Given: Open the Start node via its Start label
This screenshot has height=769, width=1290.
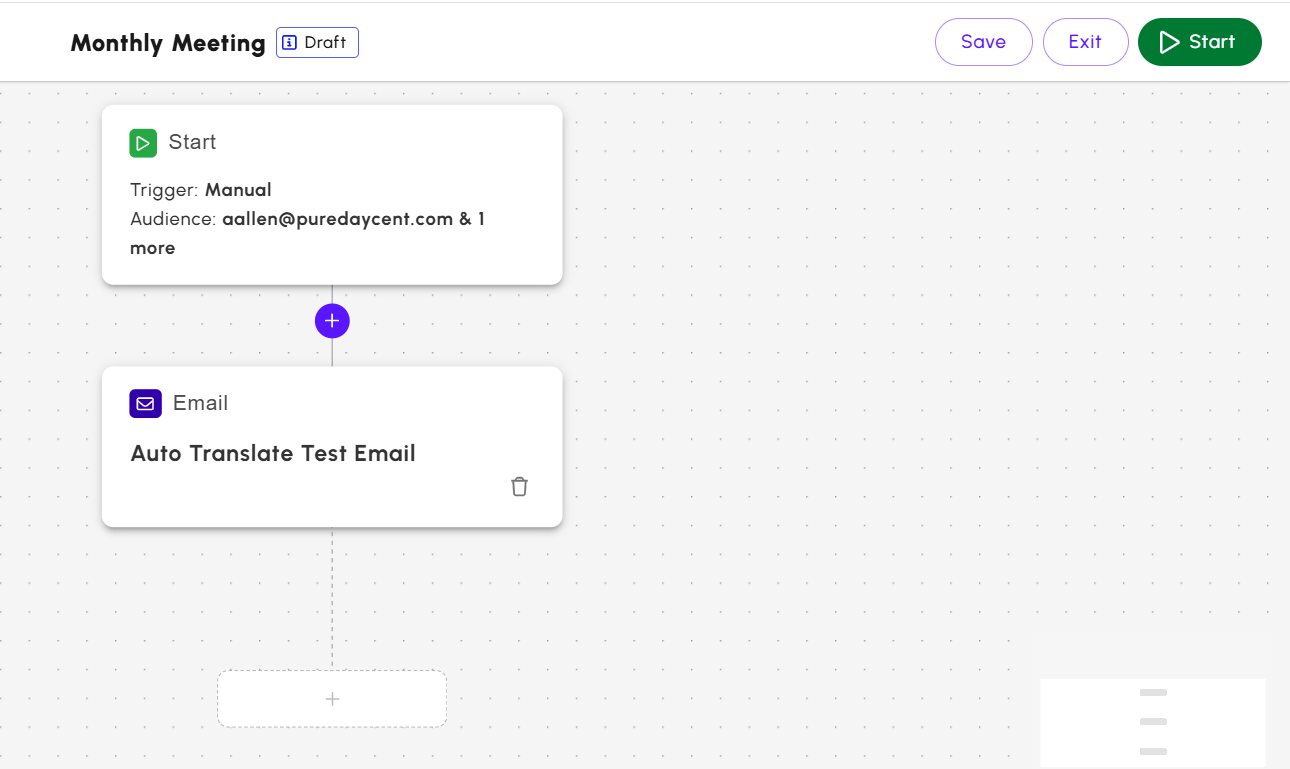Looking at the screenshot, I should tap(192, 142).
